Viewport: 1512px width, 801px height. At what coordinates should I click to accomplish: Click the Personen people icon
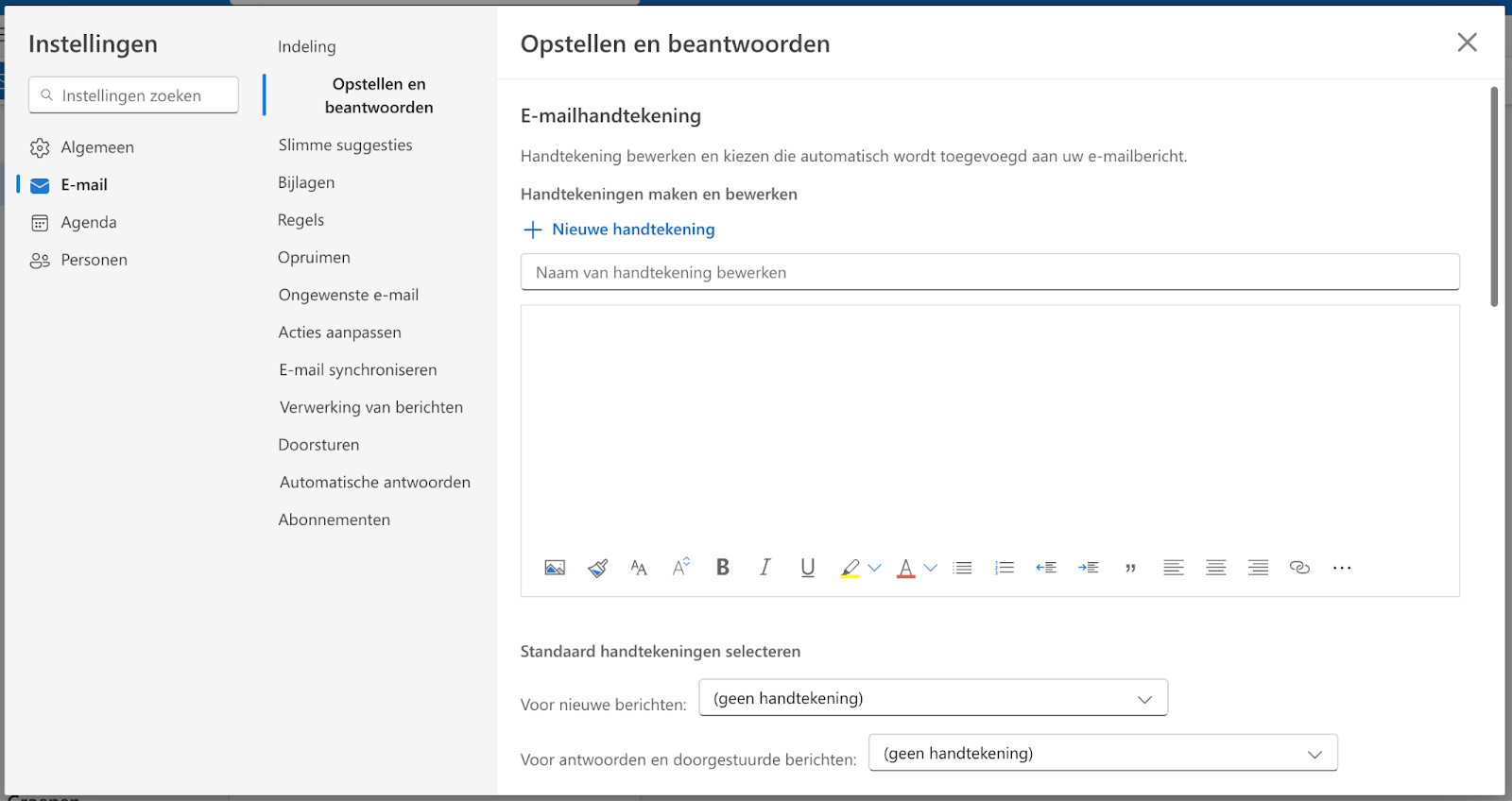click(40, 261)
